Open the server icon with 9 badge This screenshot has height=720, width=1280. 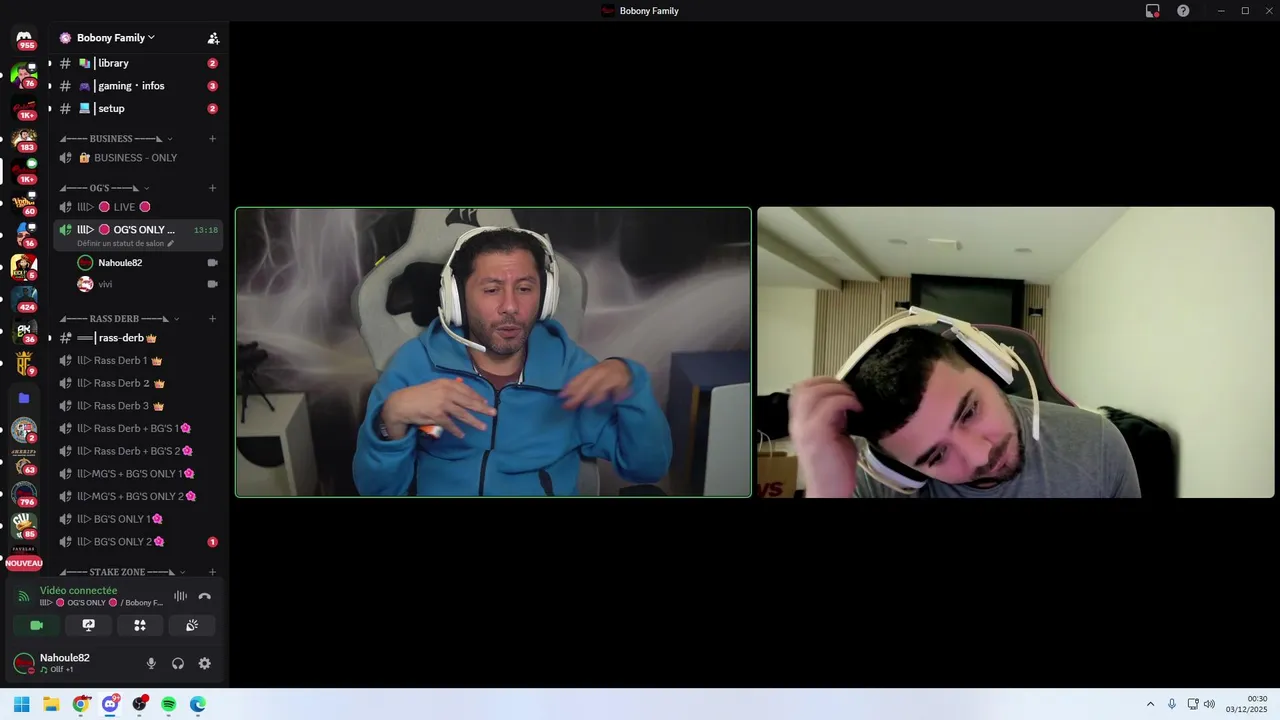[x=24, y=363]
